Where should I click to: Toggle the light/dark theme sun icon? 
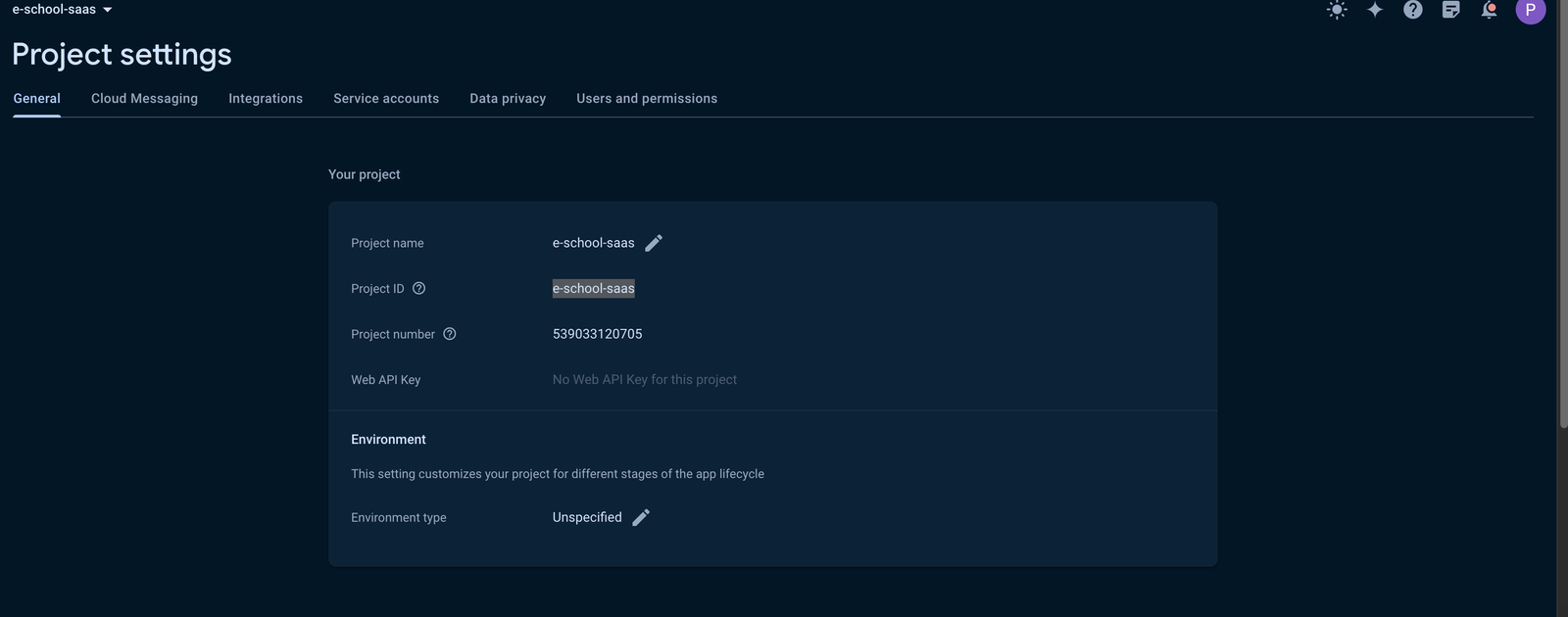pyautogui.click(x=1337, y=10)
